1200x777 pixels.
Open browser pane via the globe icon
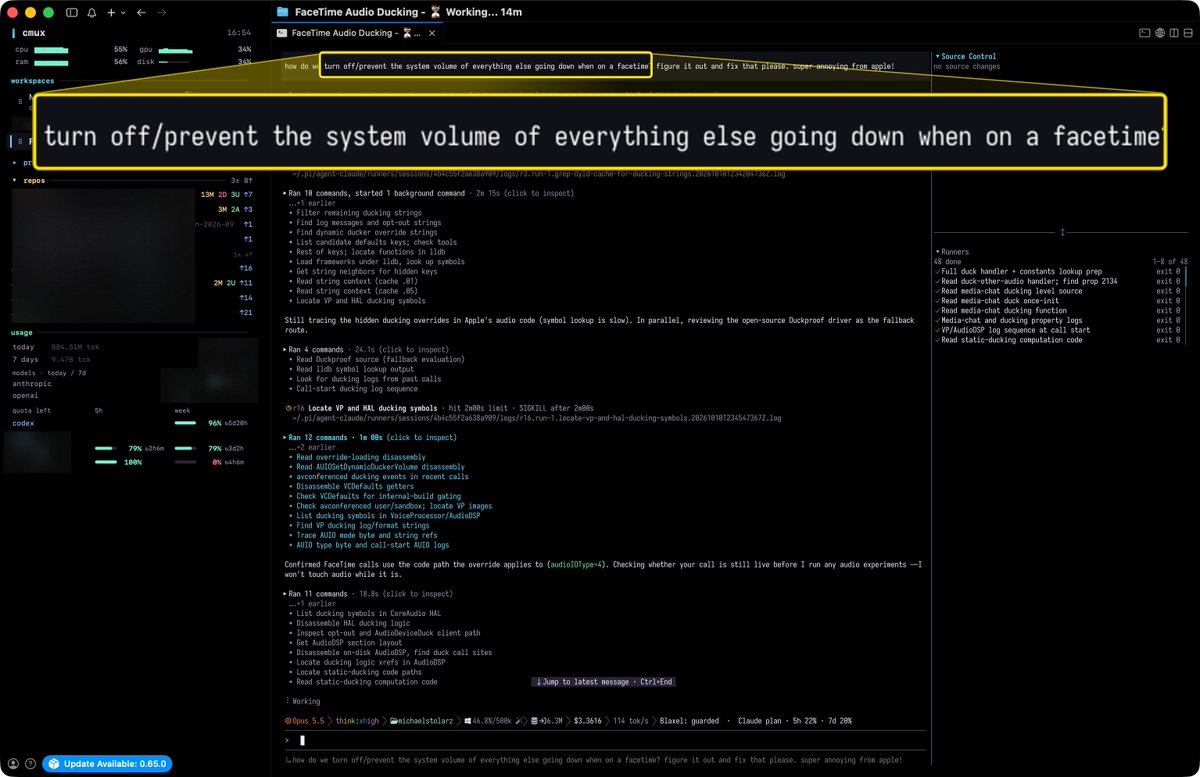1160,33
